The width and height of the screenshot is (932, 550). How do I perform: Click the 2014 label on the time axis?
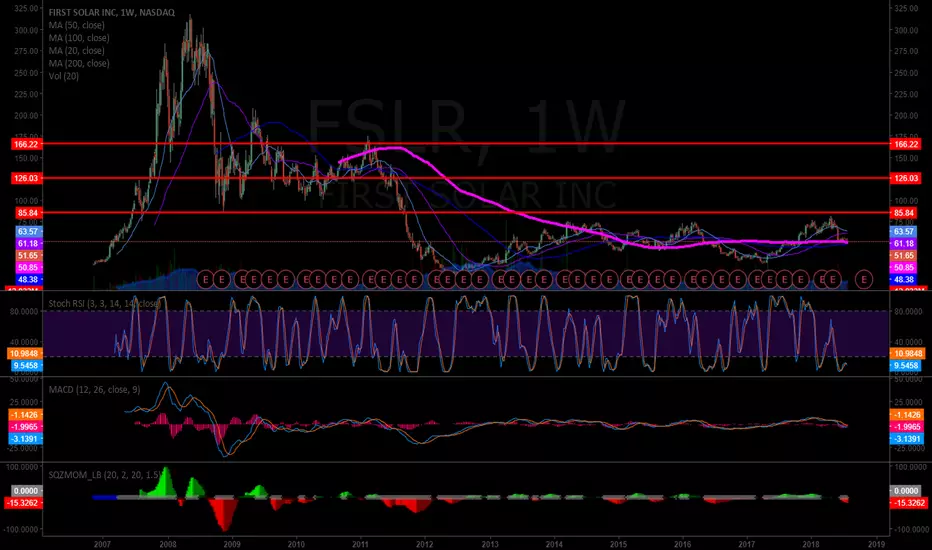(554, 543)
